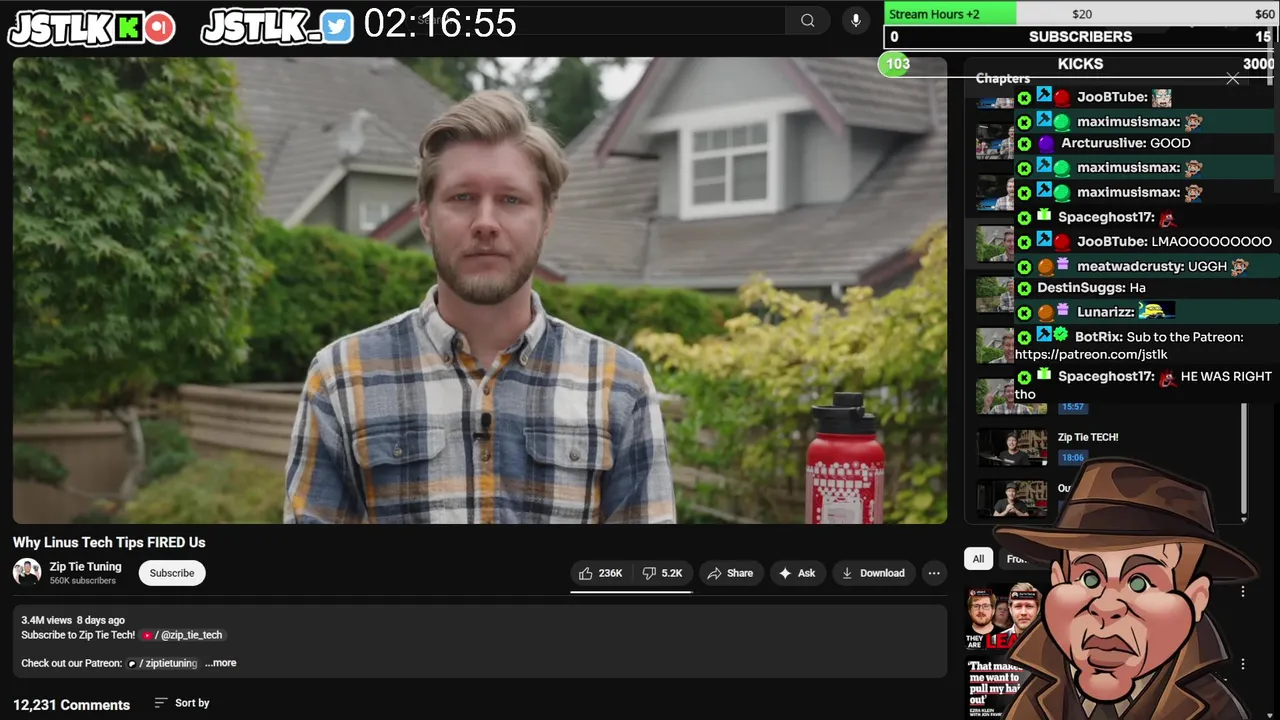Open options menu for first recommended video
Image resolution: width=1280 pixels, height=720 pixels.
coord(1243,592)
